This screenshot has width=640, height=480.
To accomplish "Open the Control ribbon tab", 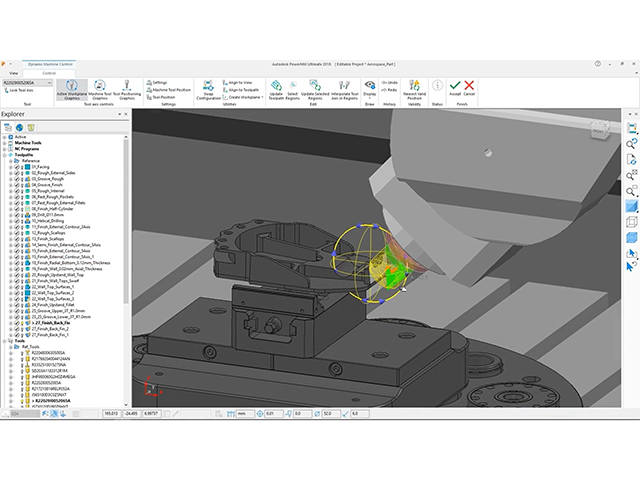I will 47,72.
